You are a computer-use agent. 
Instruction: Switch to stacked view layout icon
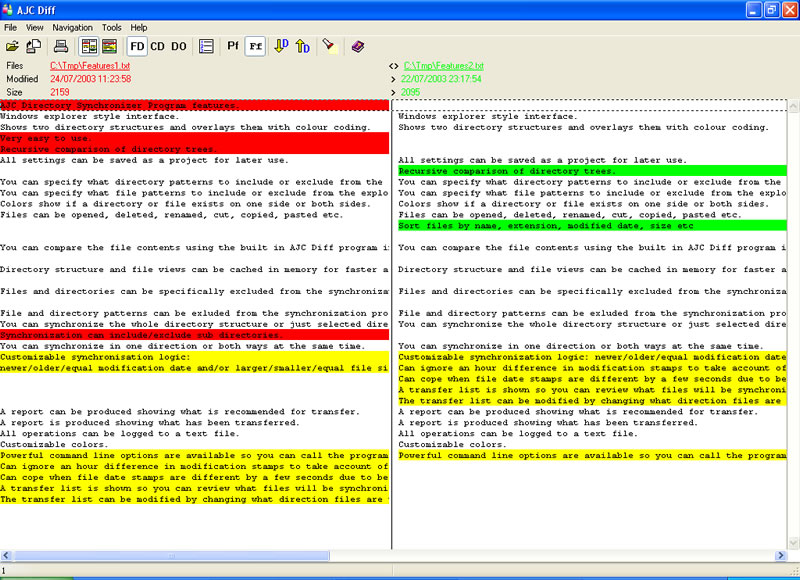tap(109, 46)
